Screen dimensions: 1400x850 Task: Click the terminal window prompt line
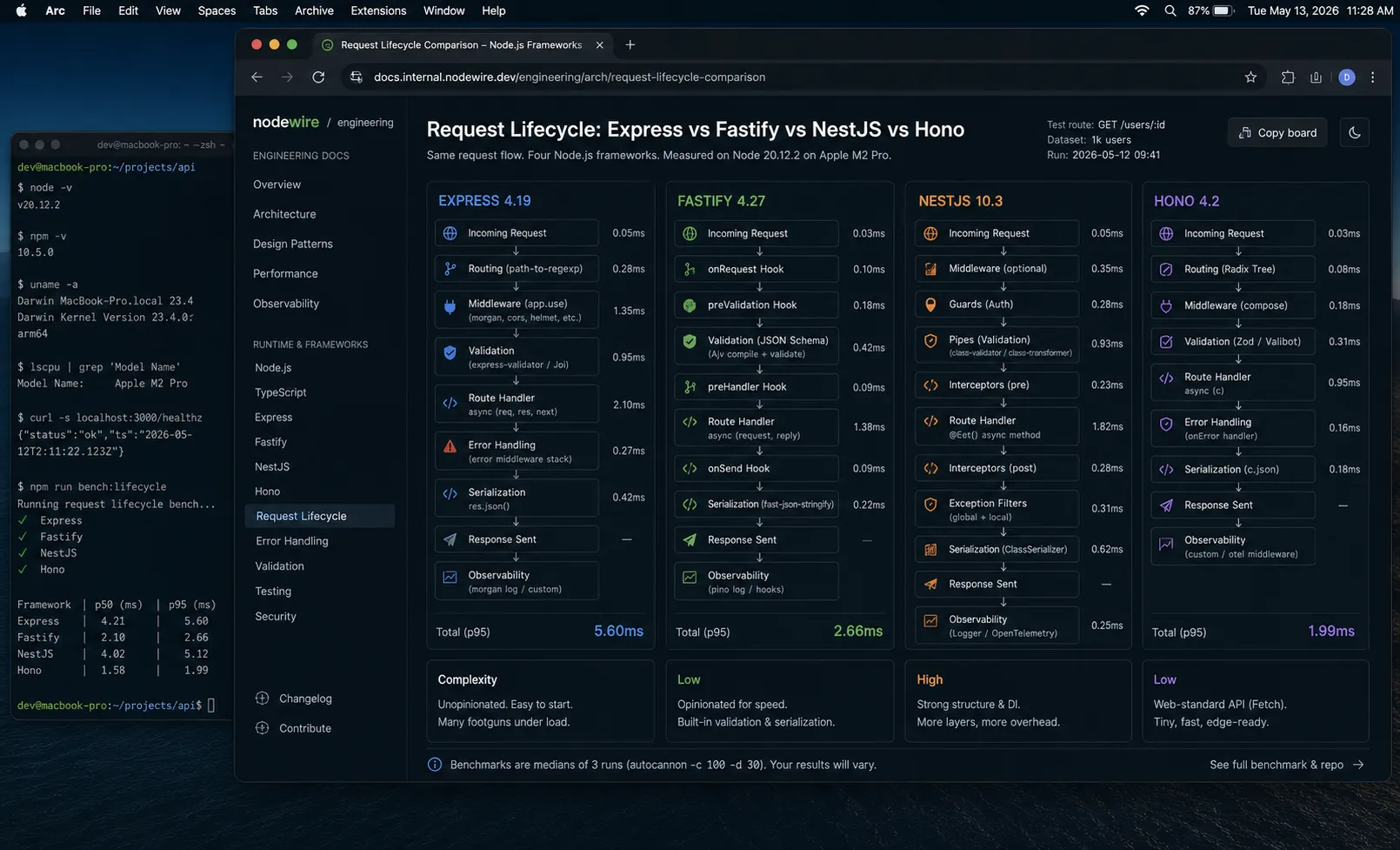(117, 706)
